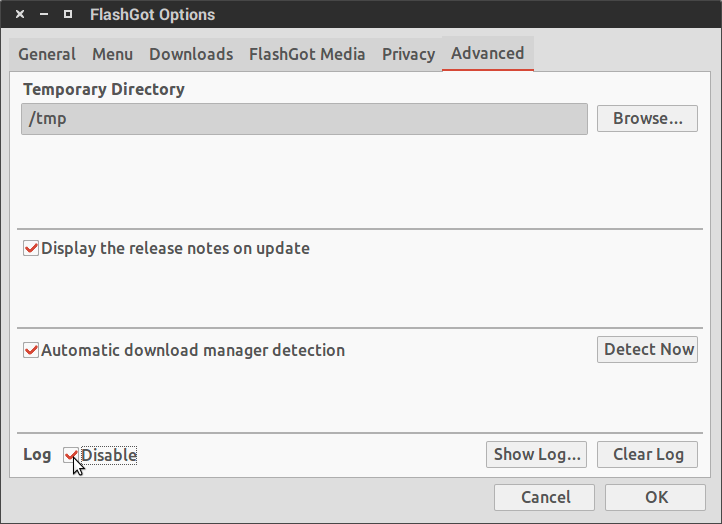This screenshot has width=722, height=524.
Task: Confirm settings with the OK button
Action: click(x=656, y=497)
